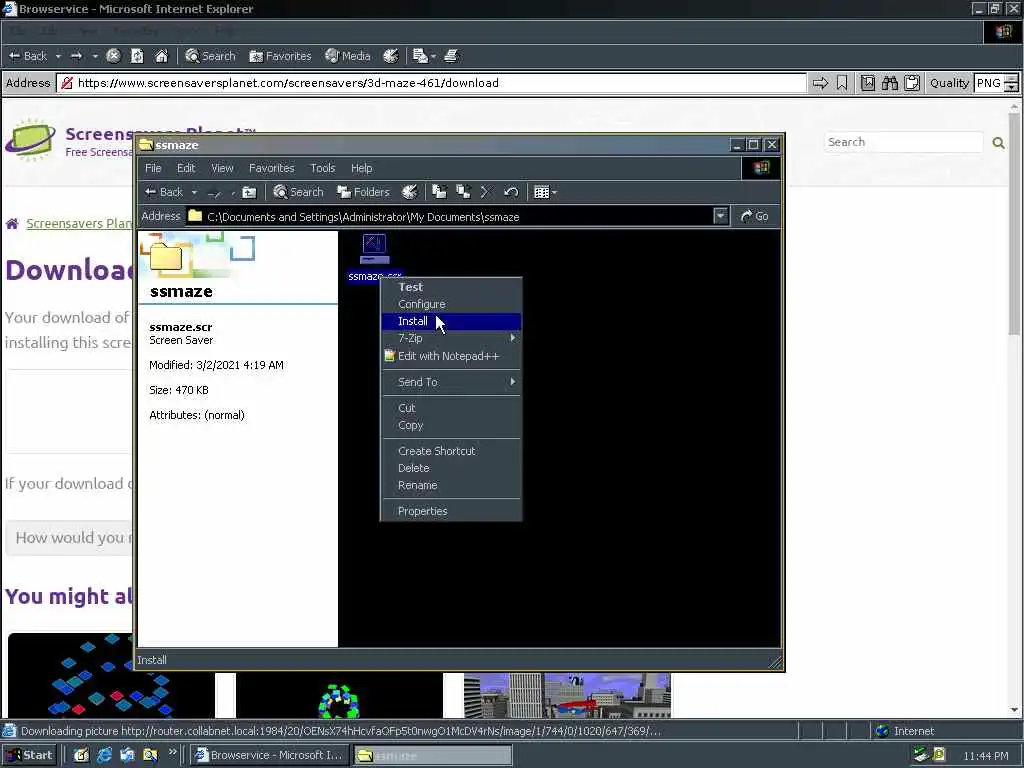Choose Delete in the context menu
1024x768 pixels.
(x=451, y=468)
